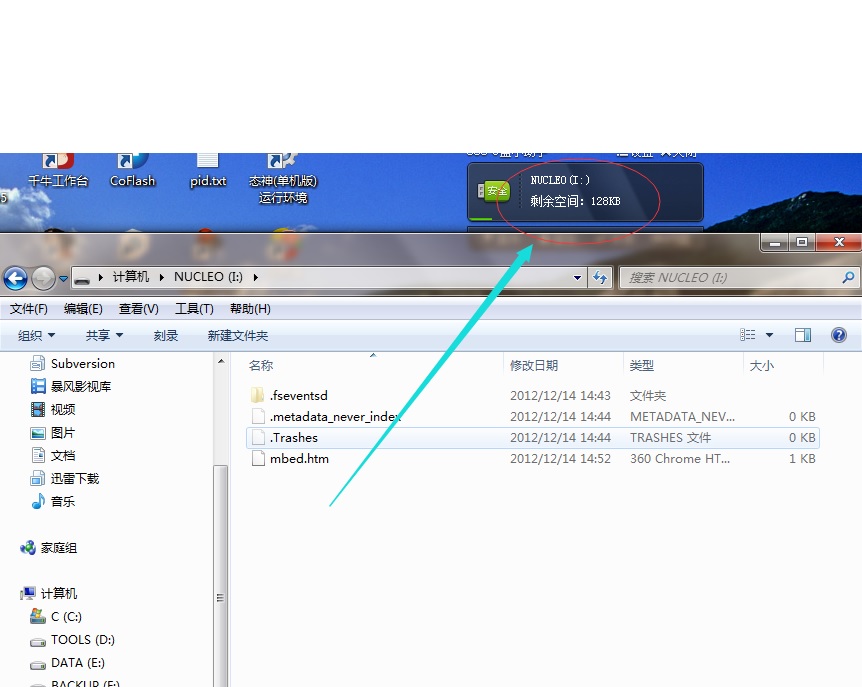
Task: Open the view options dropdown arrow
Action: pos(770,335)
